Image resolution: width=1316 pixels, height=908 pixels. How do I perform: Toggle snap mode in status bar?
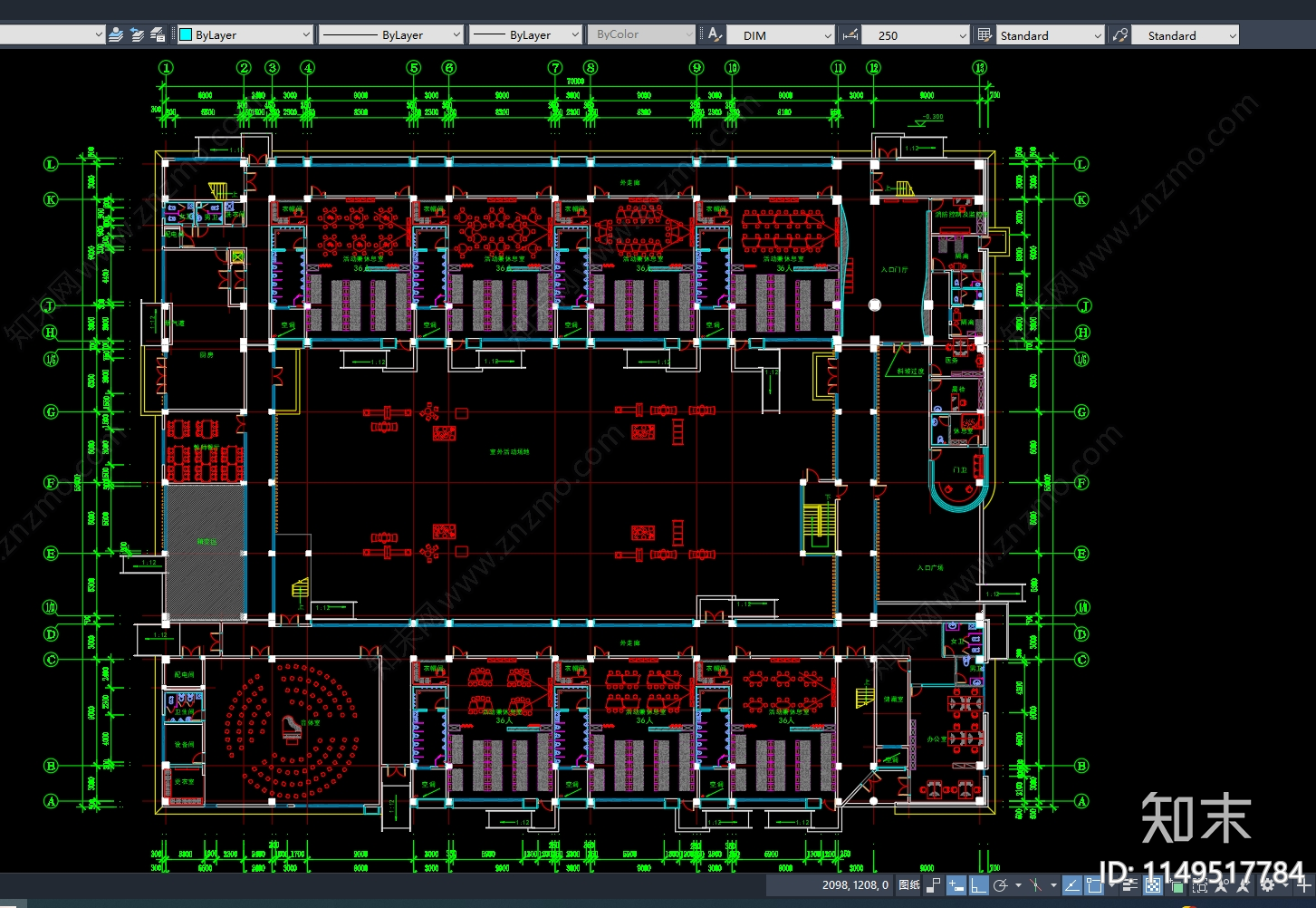933,885
